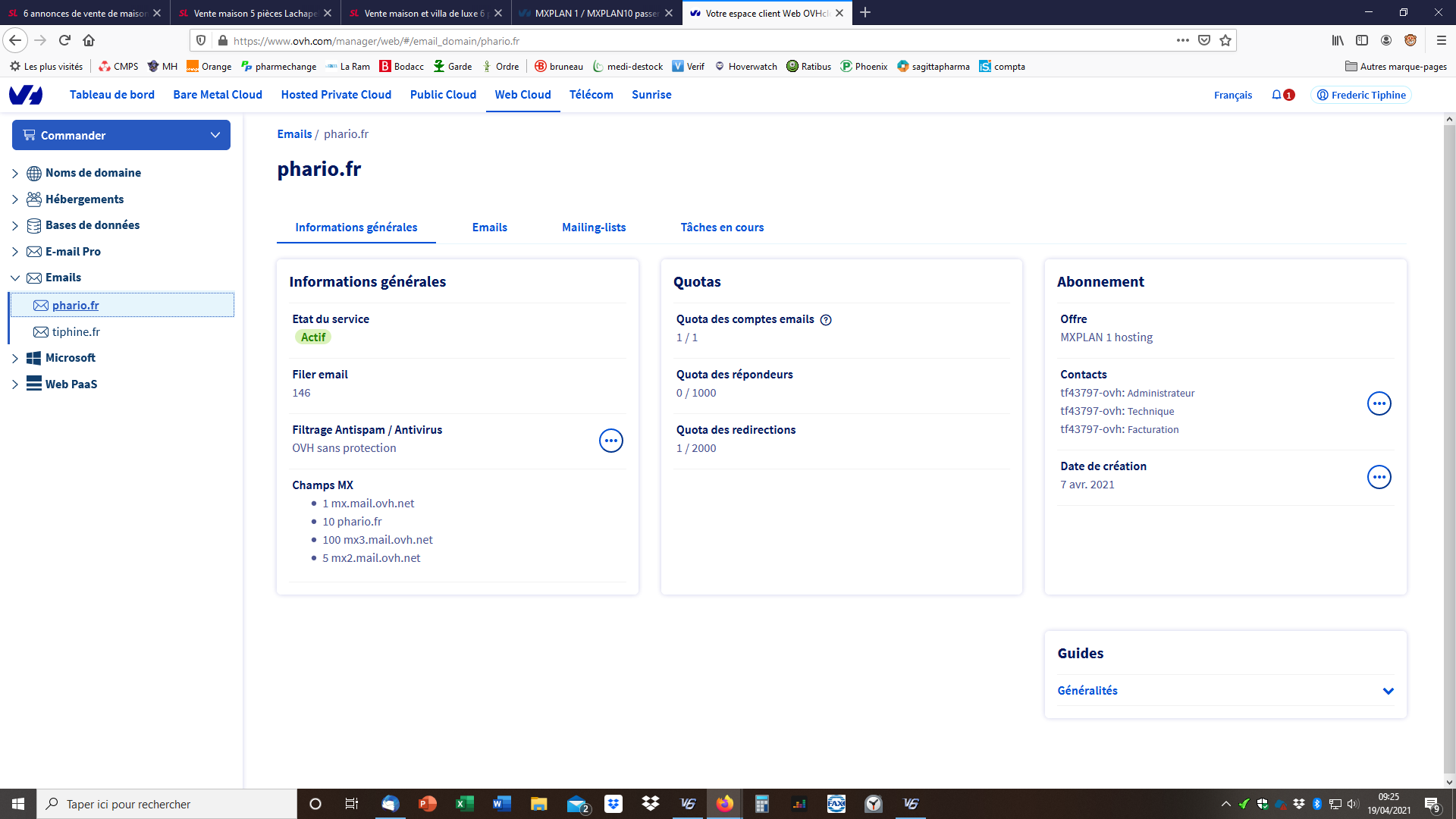
Task: Click the OVH logo icon
Action: (x=26, y=95)
